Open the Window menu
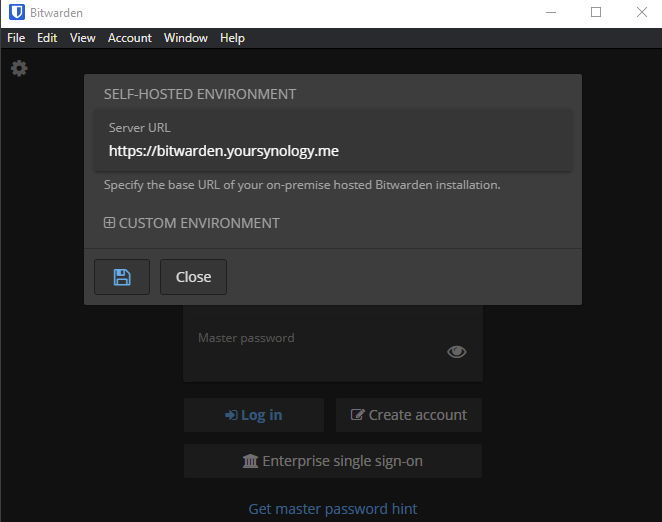 186,38
